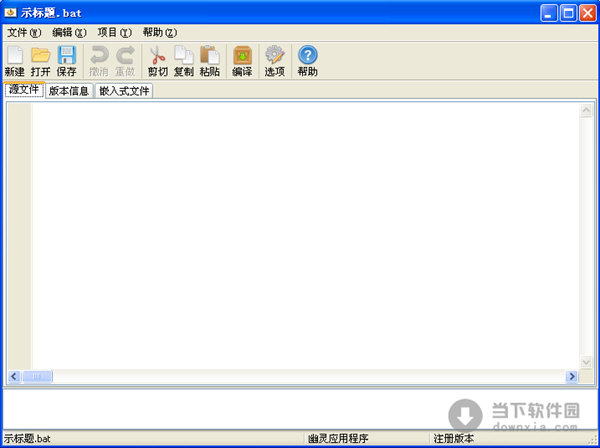Click the 重做 (Redo) arrow icon
The image size is (600, 448).
(x=125, y=61)
